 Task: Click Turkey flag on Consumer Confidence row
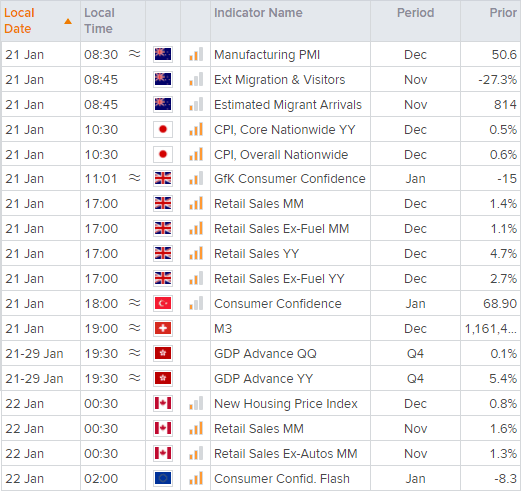tap(163, 303)
